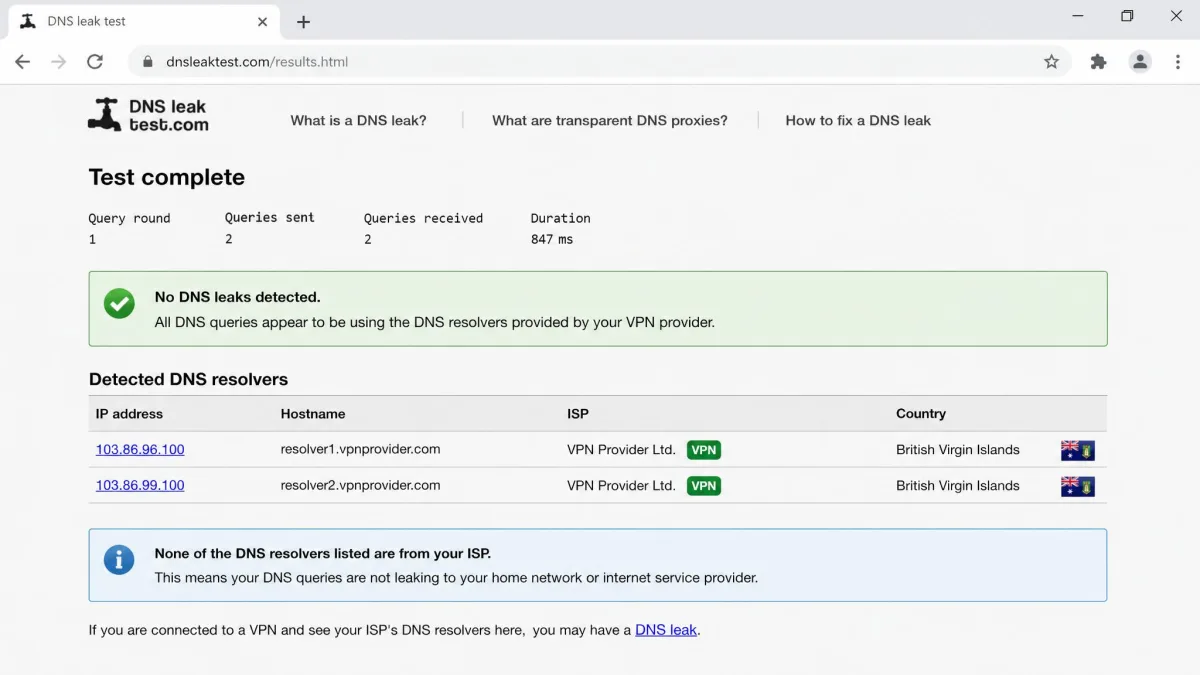Click 'British Virgin Islands' in first row
The image size is (1200, 675).
click(958, 450)
